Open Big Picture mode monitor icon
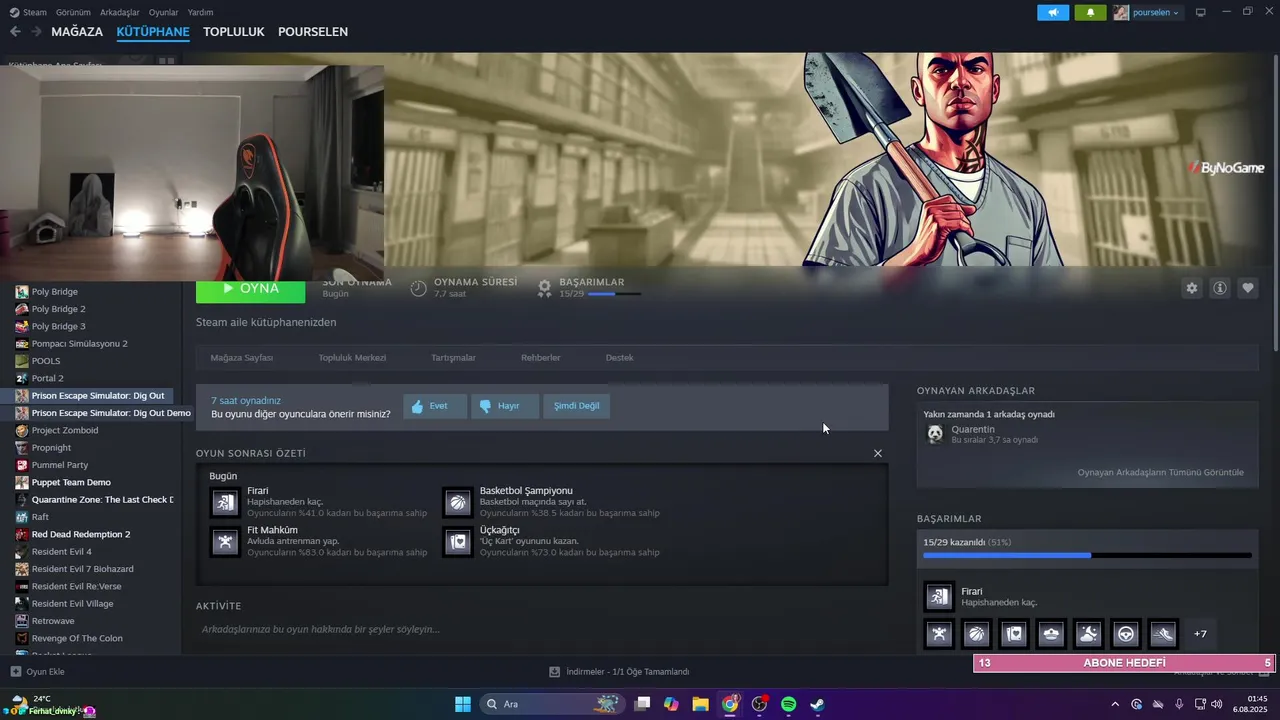 pos(1201,12)
